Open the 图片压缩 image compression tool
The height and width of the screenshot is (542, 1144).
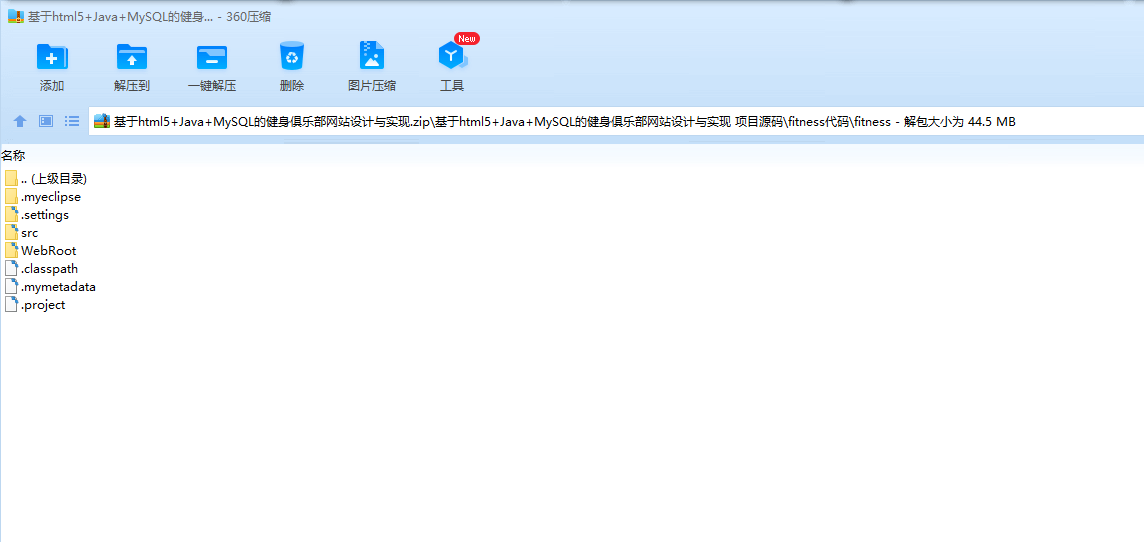coord(372,55)
